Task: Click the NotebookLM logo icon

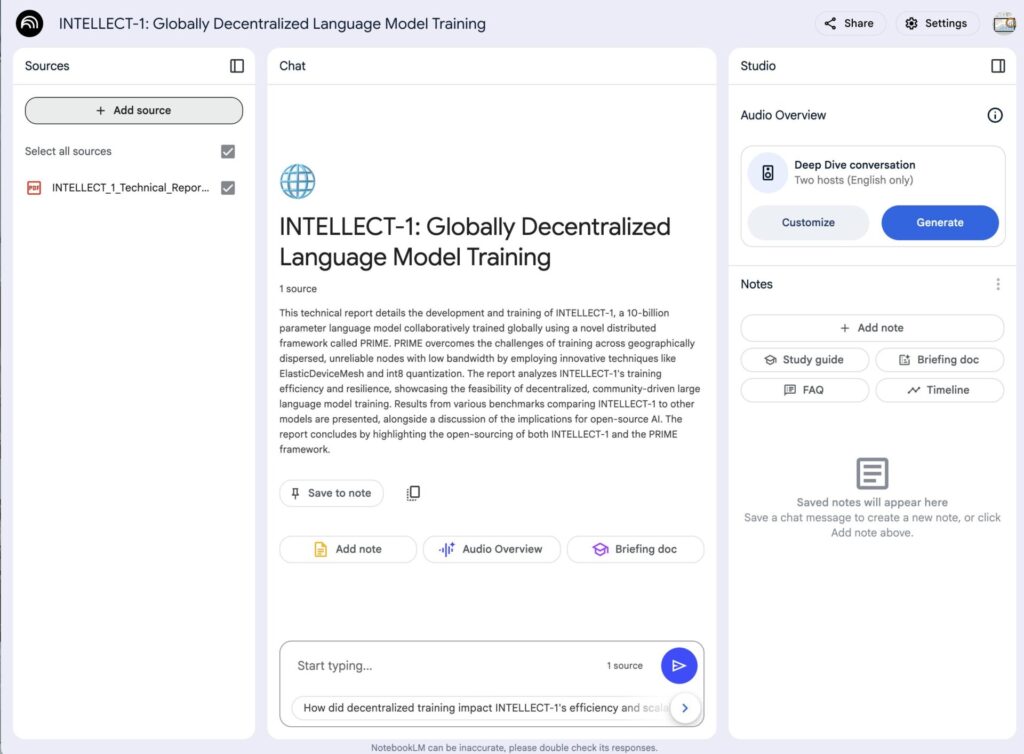Action: coord(30,23)
